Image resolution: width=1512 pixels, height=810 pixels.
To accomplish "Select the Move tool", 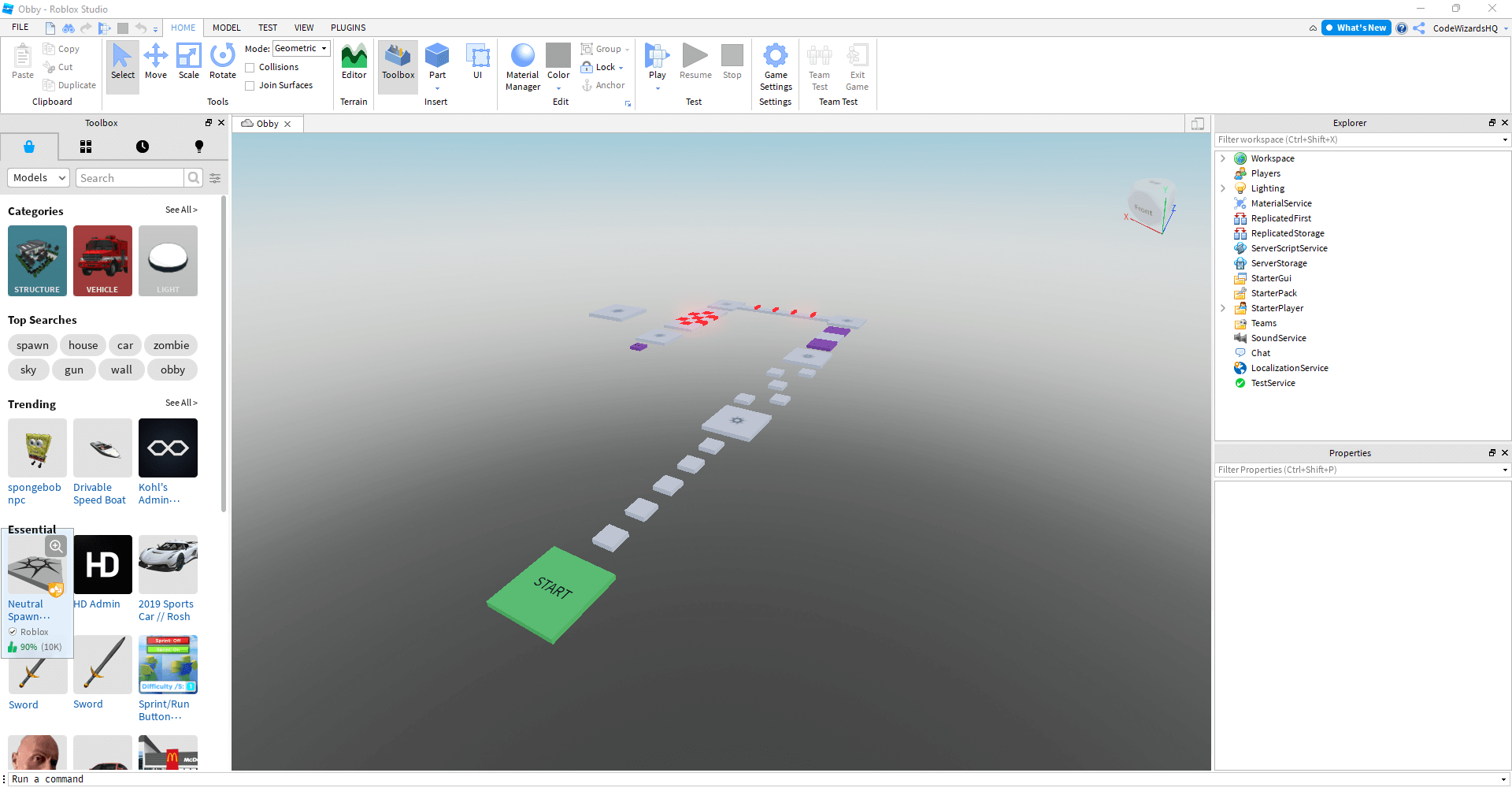I will coord(156,63).
